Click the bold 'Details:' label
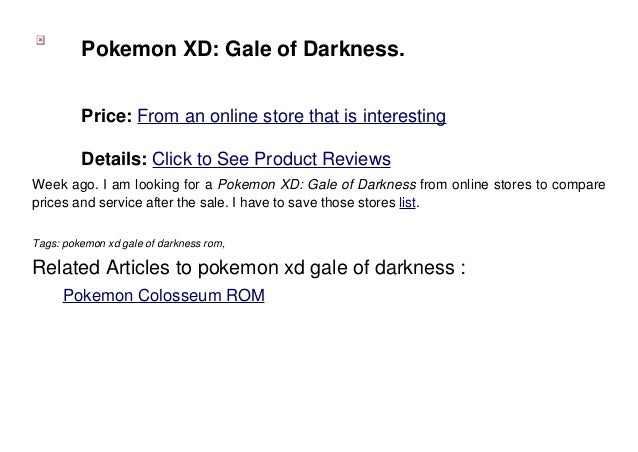 (114, 159)
